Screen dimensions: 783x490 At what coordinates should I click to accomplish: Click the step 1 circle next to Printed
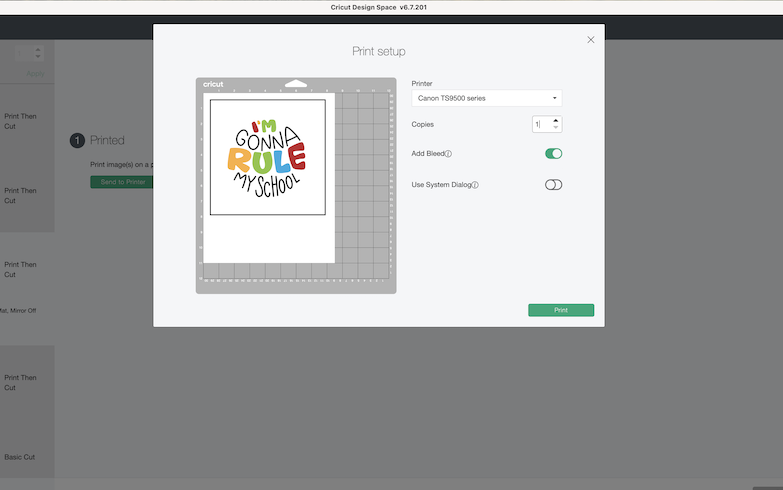(77, 140)
